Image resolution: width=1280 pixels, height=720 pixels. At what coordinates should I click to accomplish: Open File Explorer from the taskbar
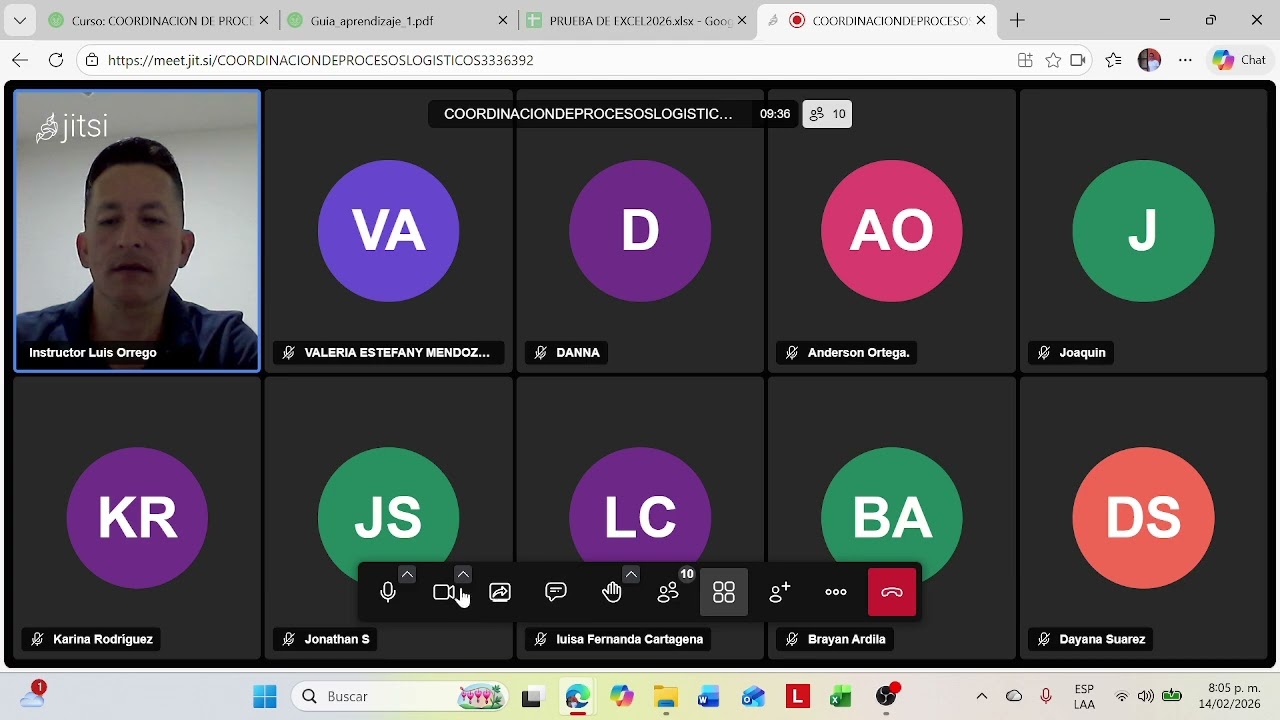click(666, 697)
